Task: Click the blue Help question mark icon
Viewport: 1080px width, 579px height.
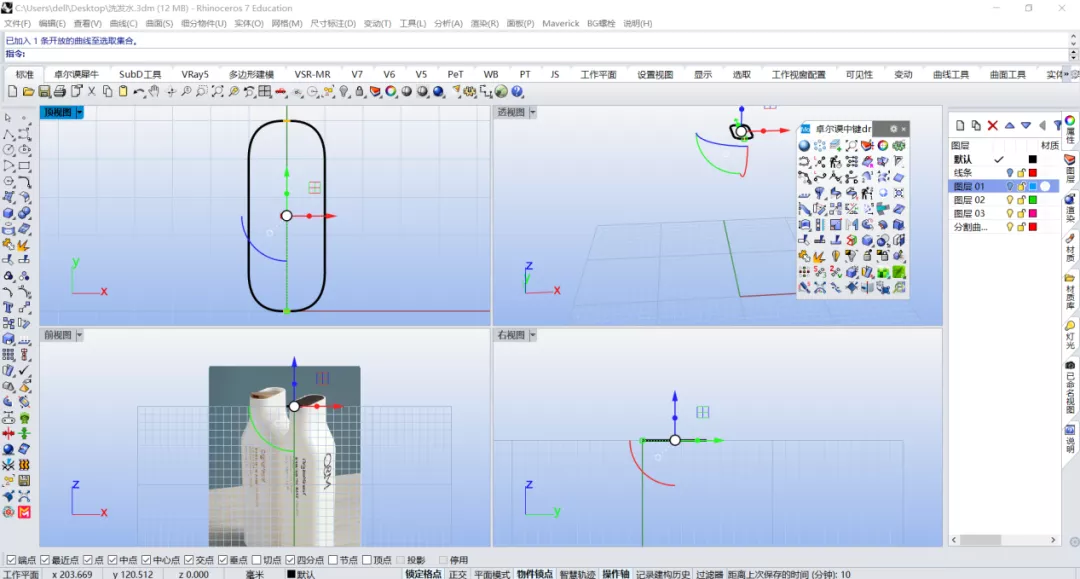Action: point(517,92)
